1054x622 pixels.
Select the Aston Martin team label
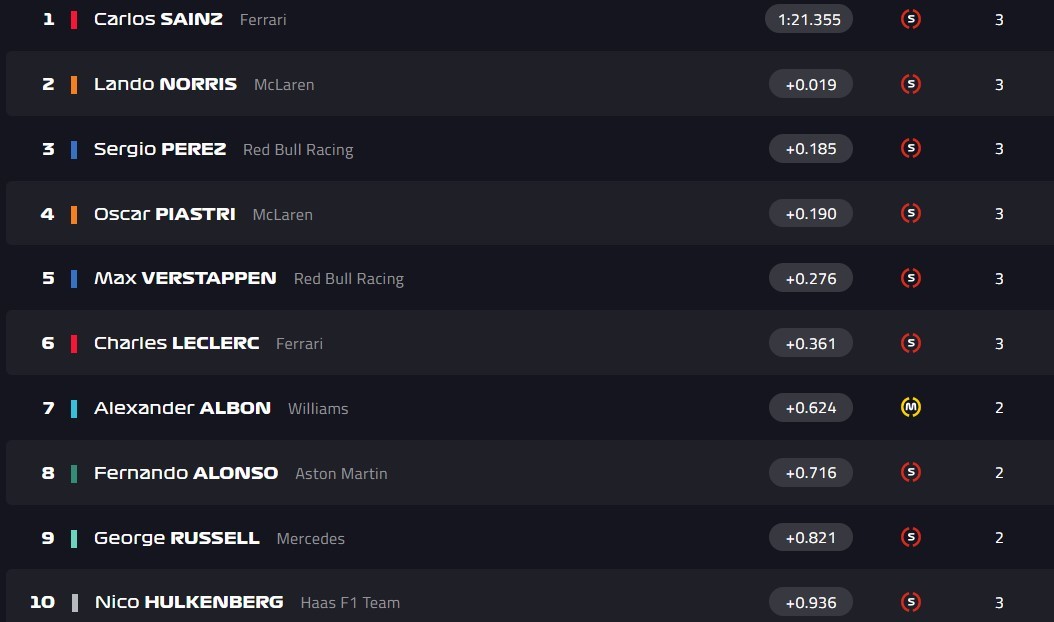point(341,473)
